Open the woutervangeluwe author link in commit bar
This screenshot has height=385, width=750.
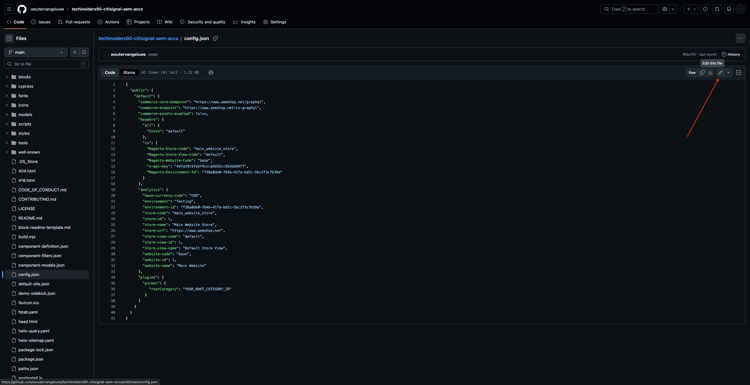click(128, 55)
